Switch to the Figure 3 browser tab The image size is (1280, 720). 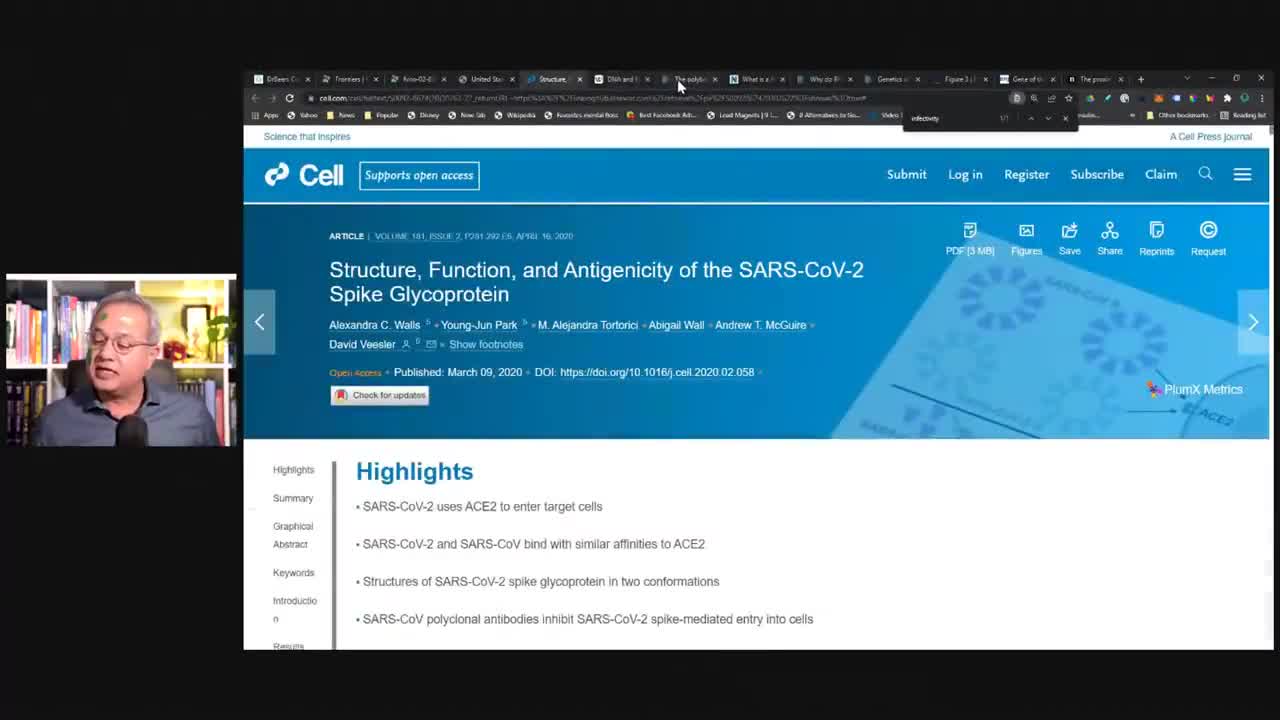tap(958, 79)
